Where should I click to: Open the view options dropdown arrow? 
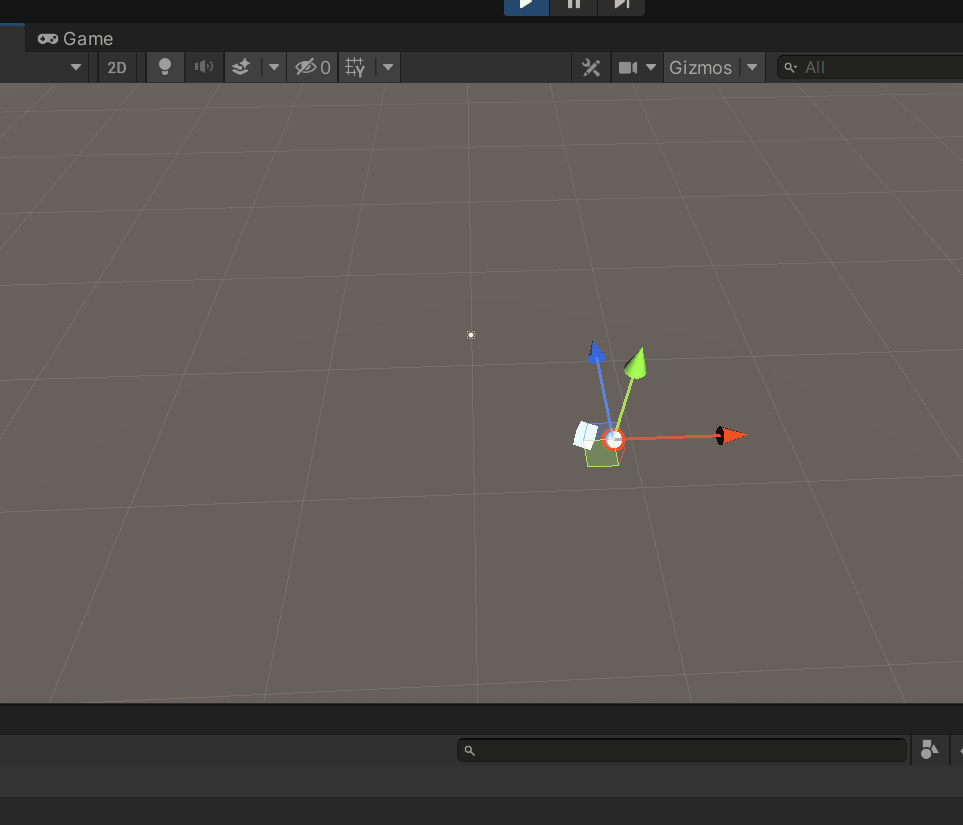tap(75, 67)
